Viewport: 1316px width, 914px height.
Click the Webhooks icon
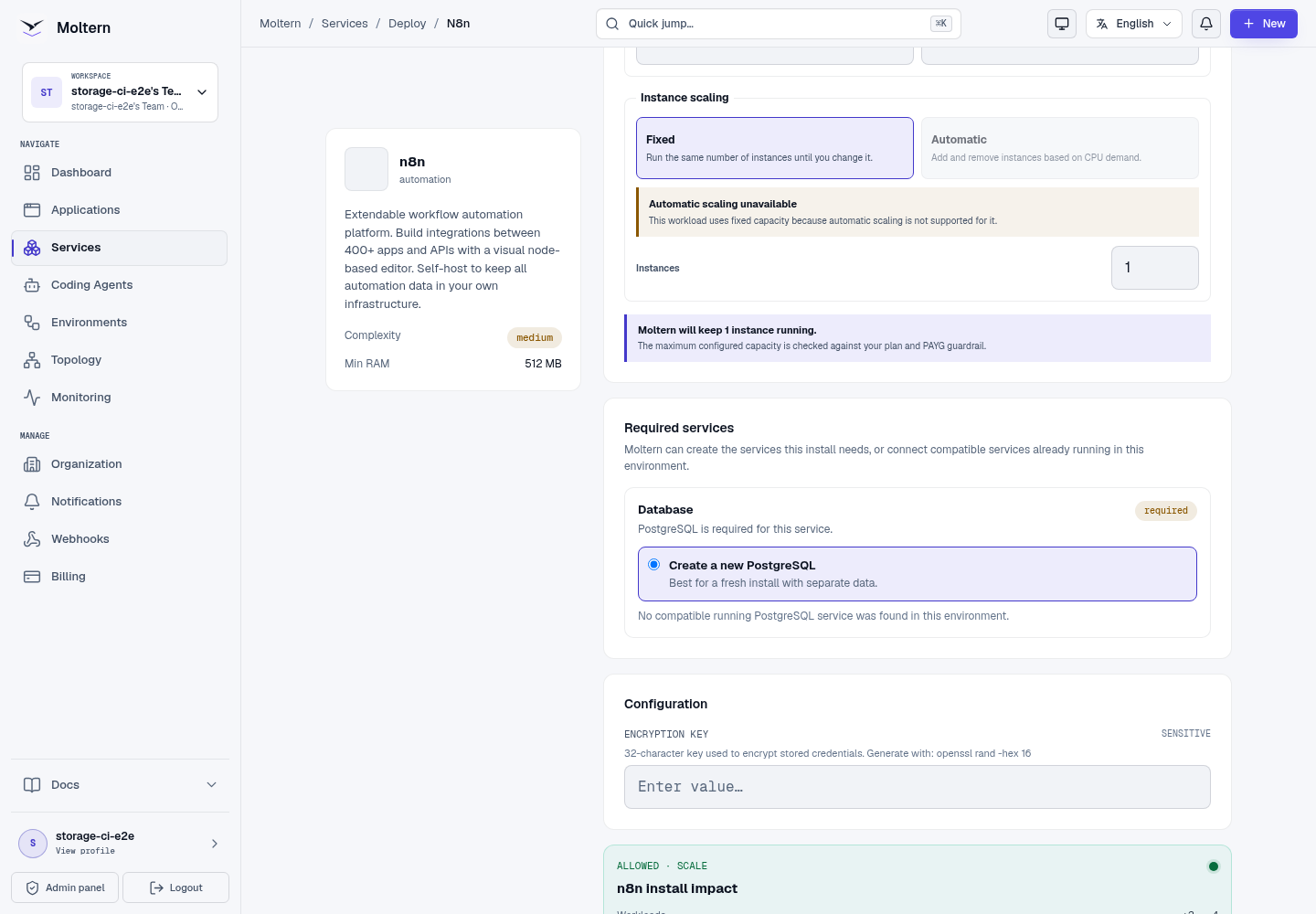coord(32,539)
